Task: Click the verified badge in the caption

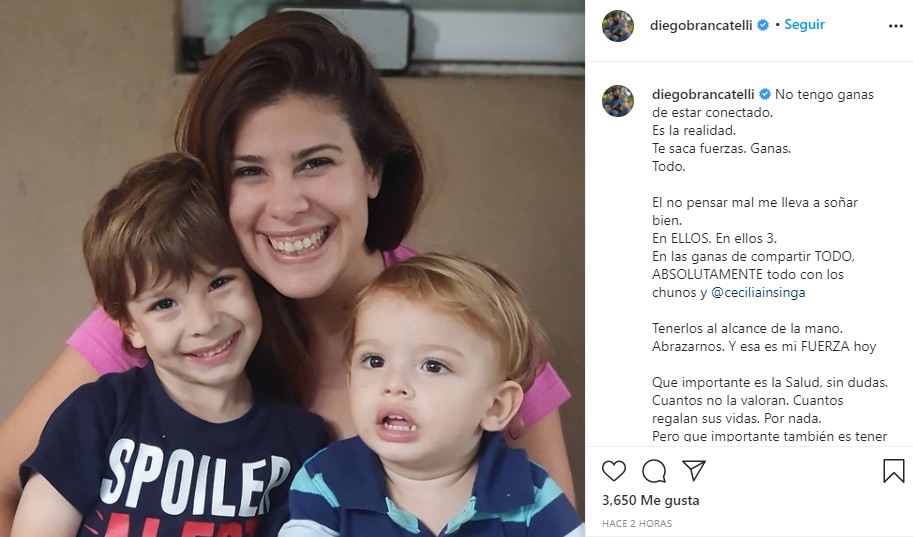Action: click(765, 94)
